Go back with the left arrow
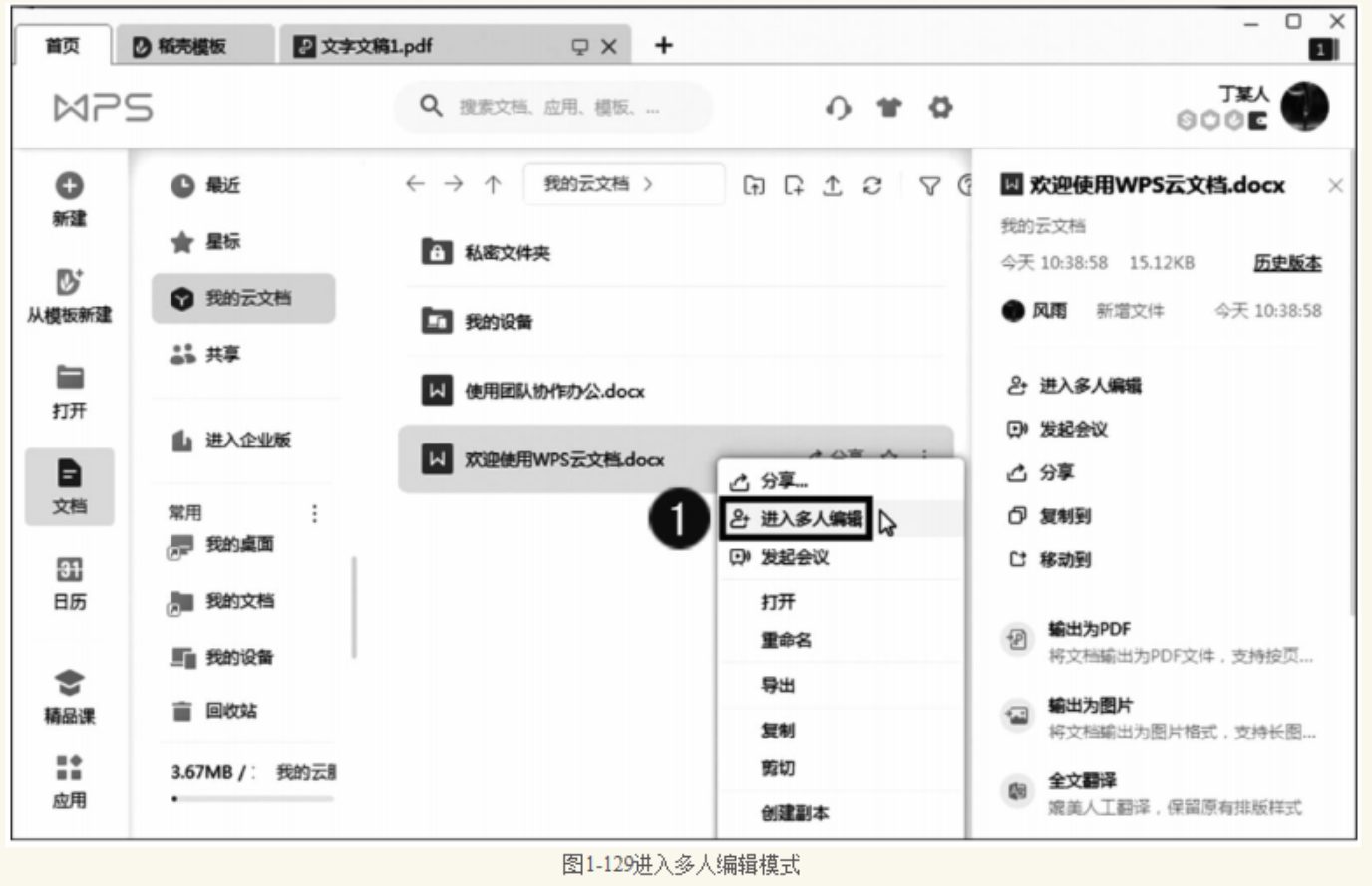This screenshot has width=1372, height=886. (x=415, y=184)
